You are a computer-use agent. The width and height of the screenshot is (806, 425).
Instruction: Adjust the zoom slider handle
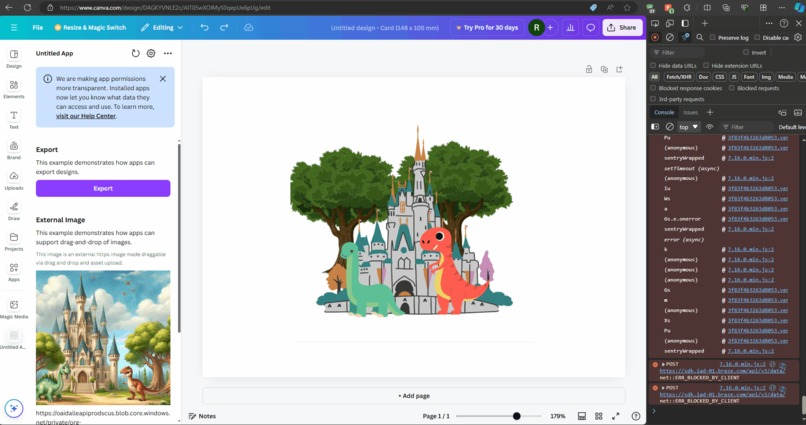(x=516, y=416)
